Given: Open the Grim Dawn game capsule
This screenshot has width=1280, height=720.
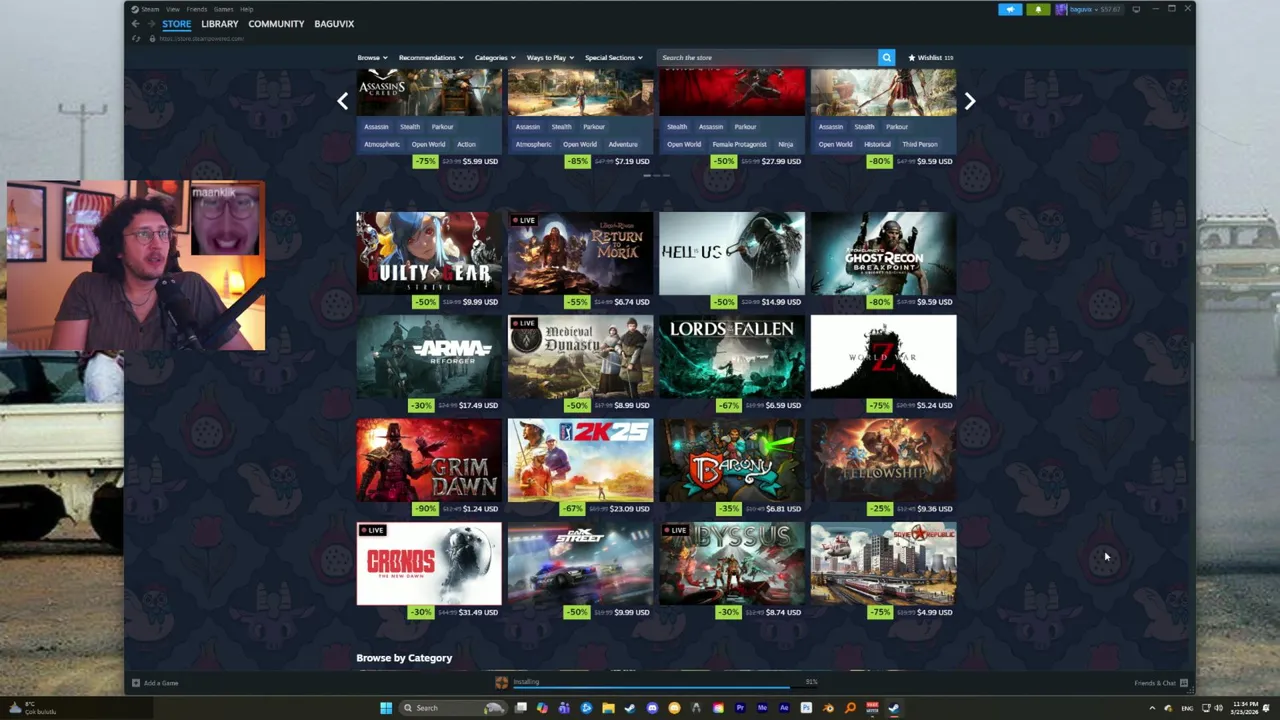Looking at the screenshot, I should coord(429,460).
